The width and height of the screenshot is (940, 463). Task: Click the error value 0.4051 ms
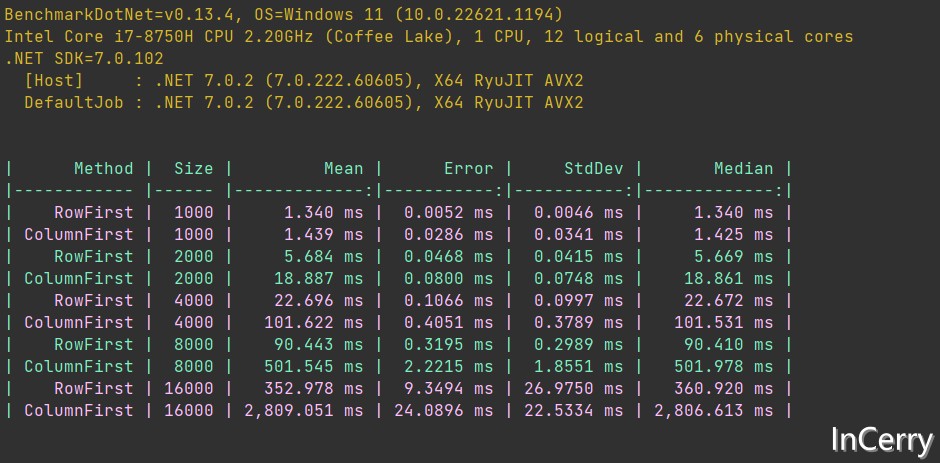click(x=448, y=323)
